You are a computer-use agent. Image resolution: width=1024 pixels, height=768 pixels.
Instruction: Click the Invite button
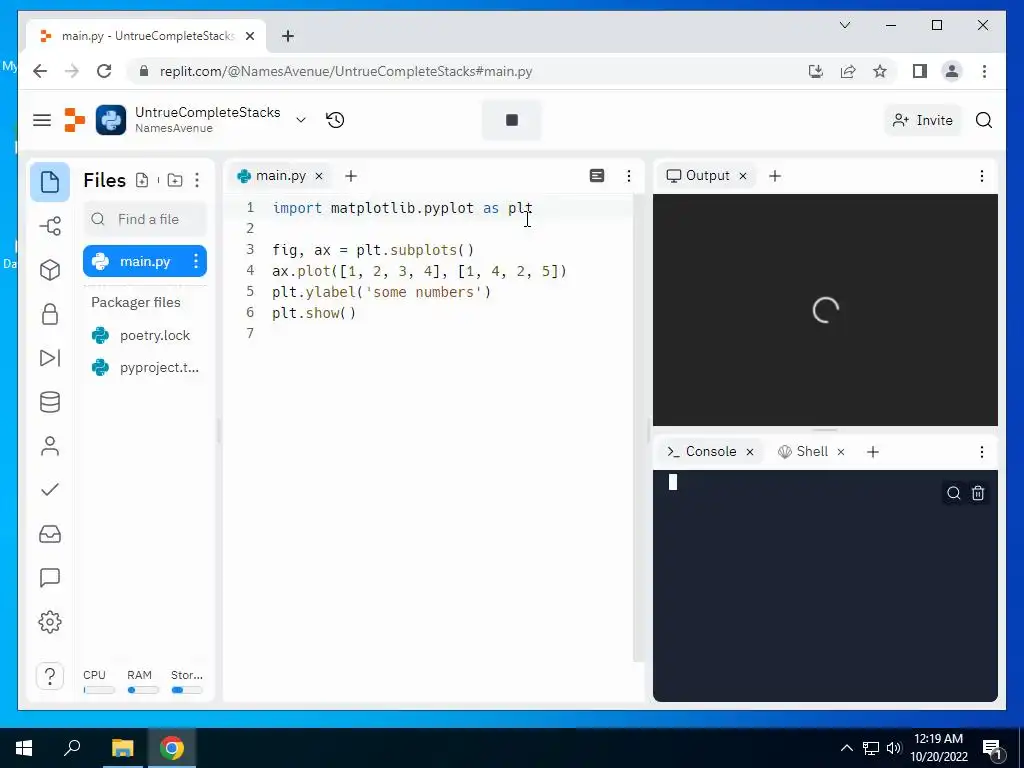[923, 120]
